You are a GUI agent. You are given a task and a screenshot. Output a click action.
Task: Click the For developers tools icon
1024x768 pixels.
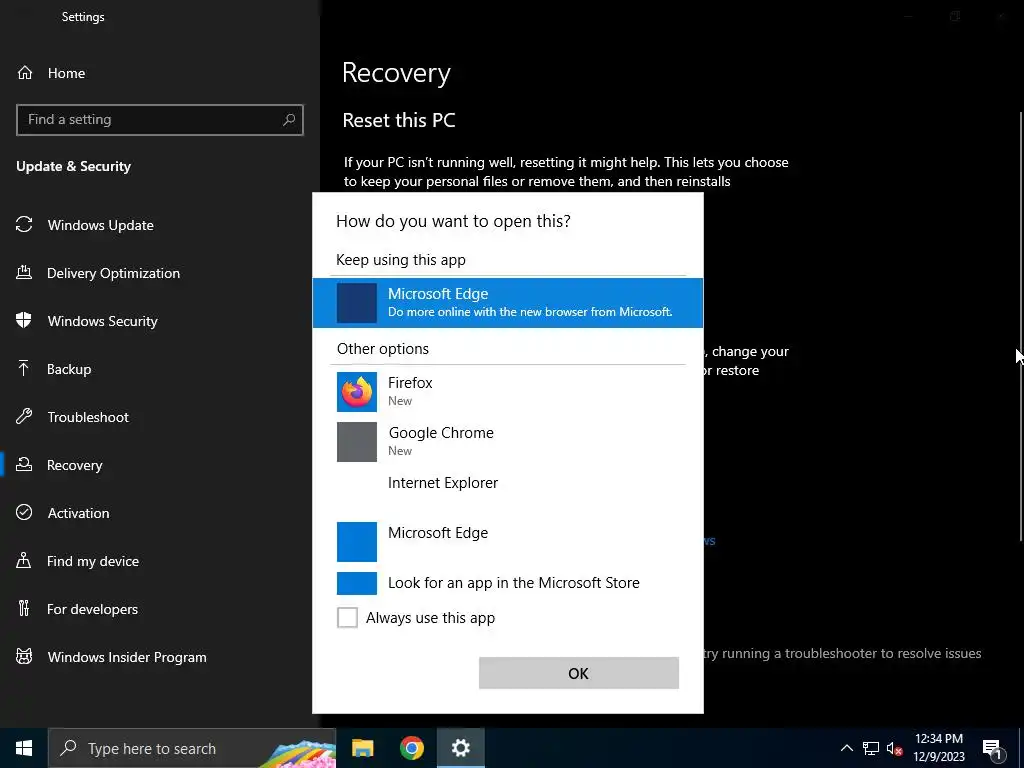click(x=24, y=608)
